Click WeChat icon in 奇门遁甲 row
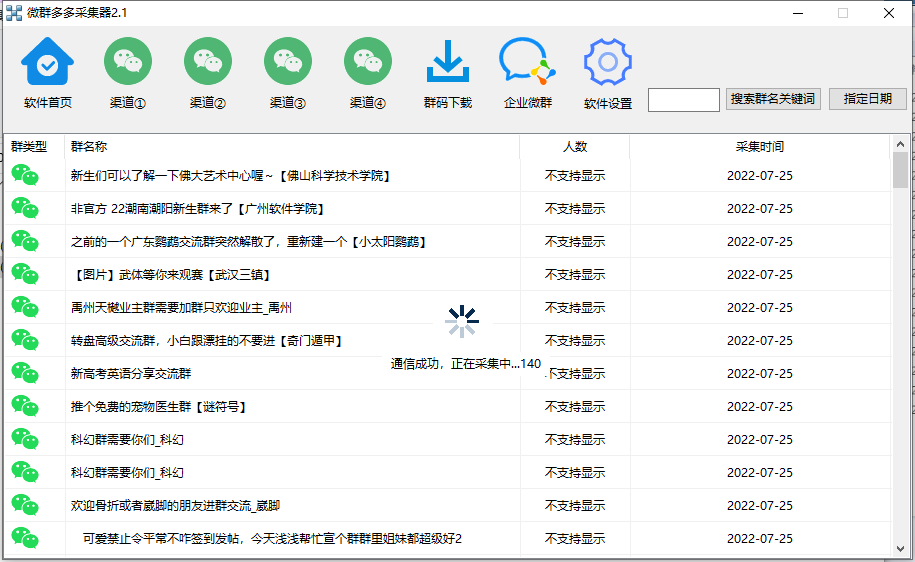The width and height of the screenshot is (915, 562). [x=25, y=340]
